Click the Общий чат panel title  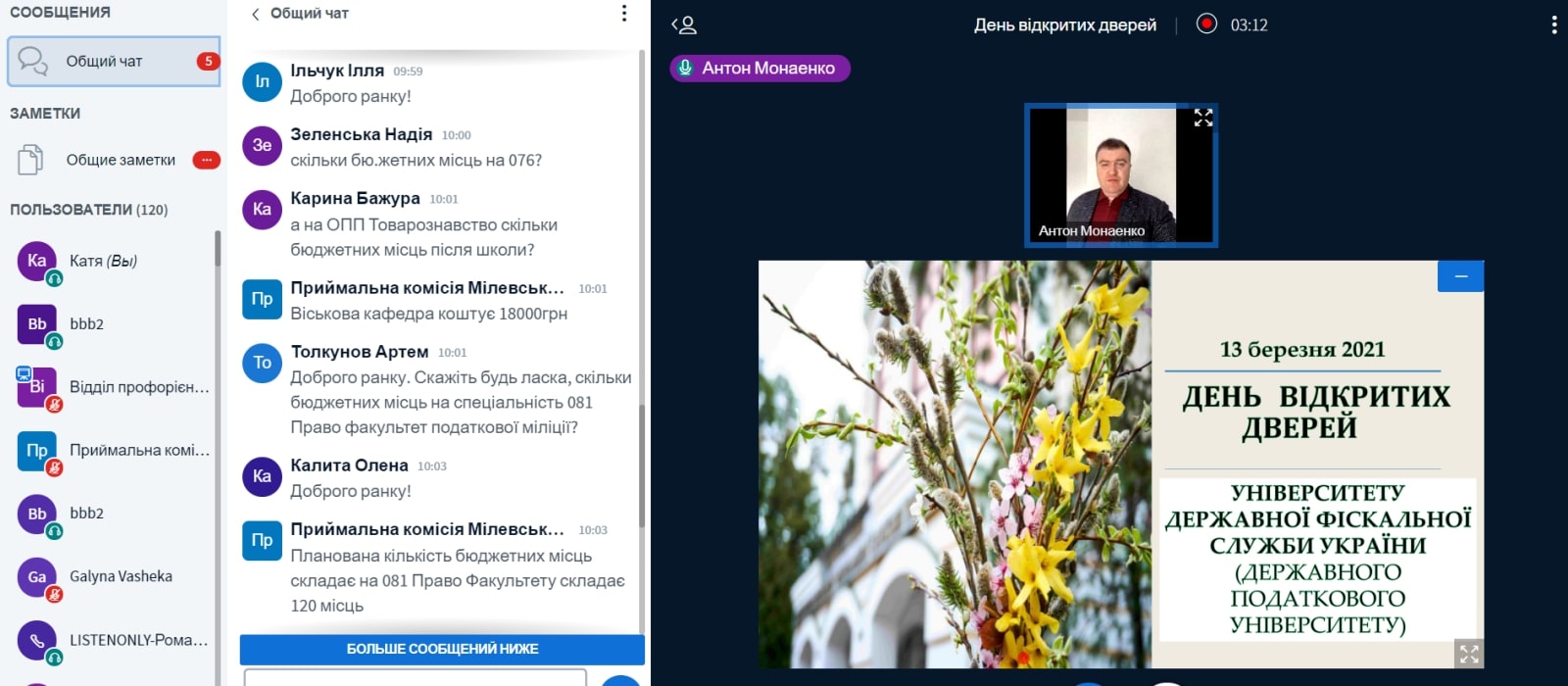tap(309, 14)
